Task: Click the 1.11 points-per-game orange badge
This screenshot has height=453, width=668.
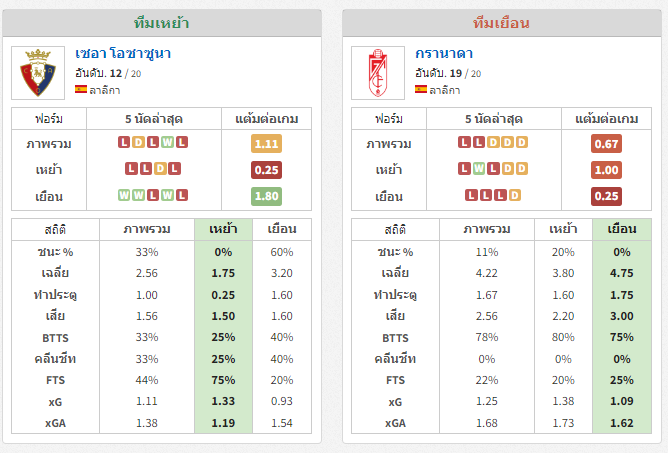Action: tap(266, 144)
